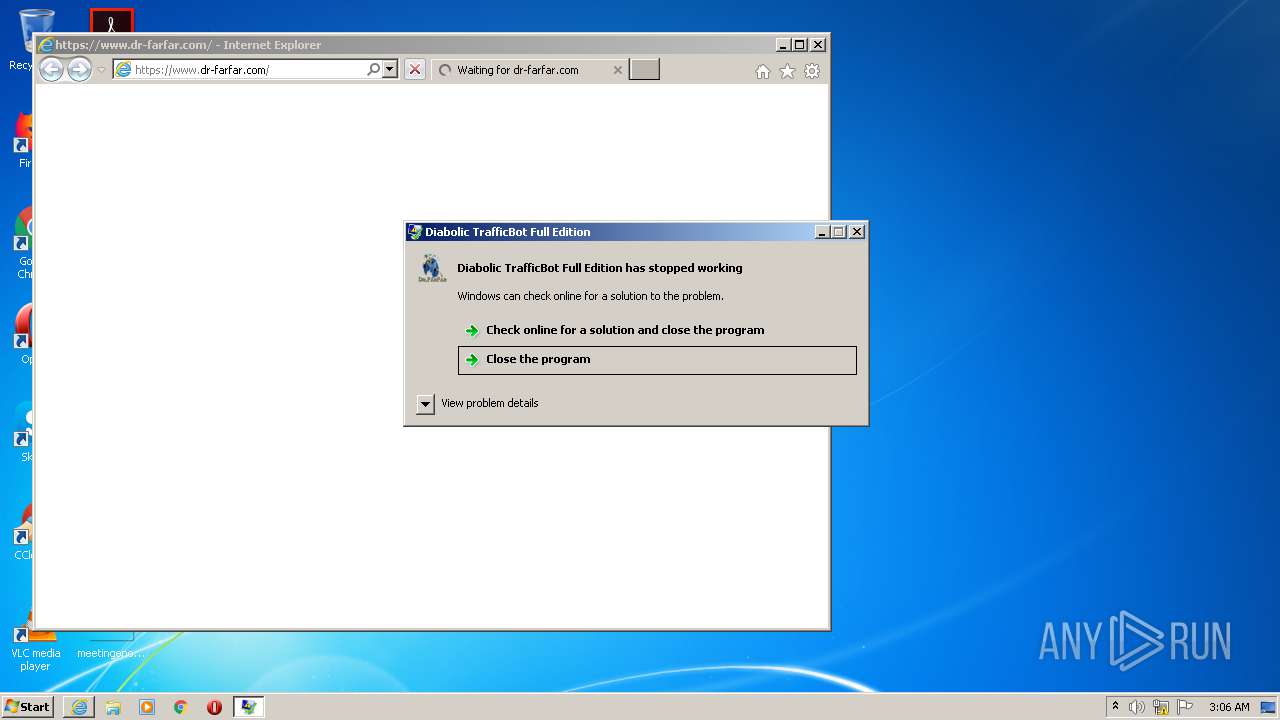
Task: Click the Internet Explorer Back button
Action: click(51, 69)
